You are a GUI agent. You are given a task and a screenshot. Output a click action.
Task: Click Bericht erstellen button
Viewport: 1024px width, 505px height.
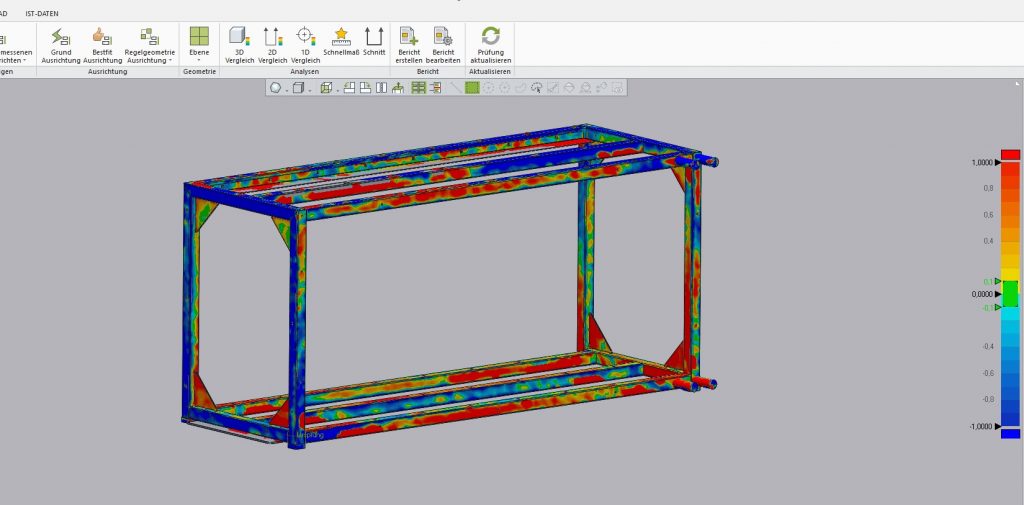(409, 44)
